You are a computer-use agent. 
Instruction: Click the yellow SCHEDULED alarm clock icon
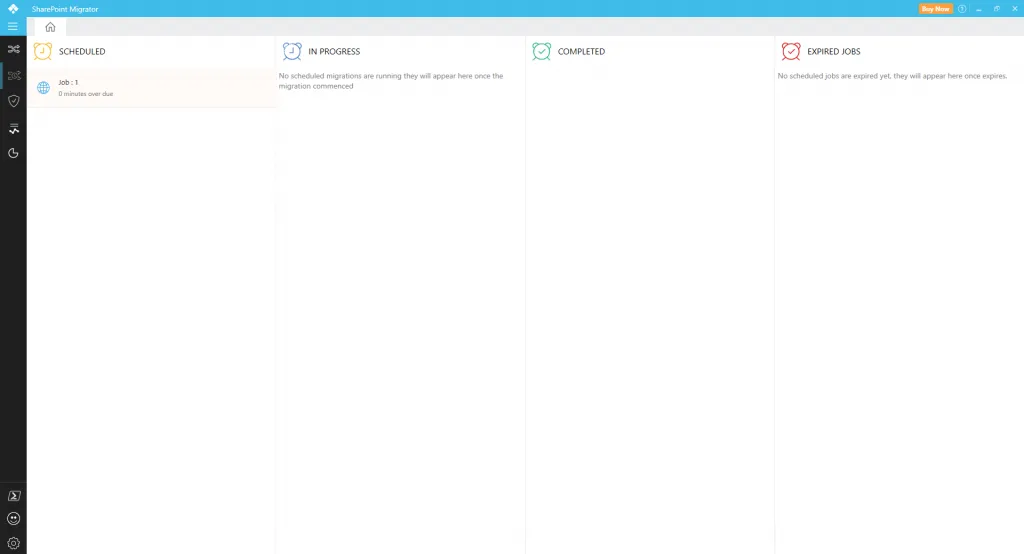tap(42, 51)
